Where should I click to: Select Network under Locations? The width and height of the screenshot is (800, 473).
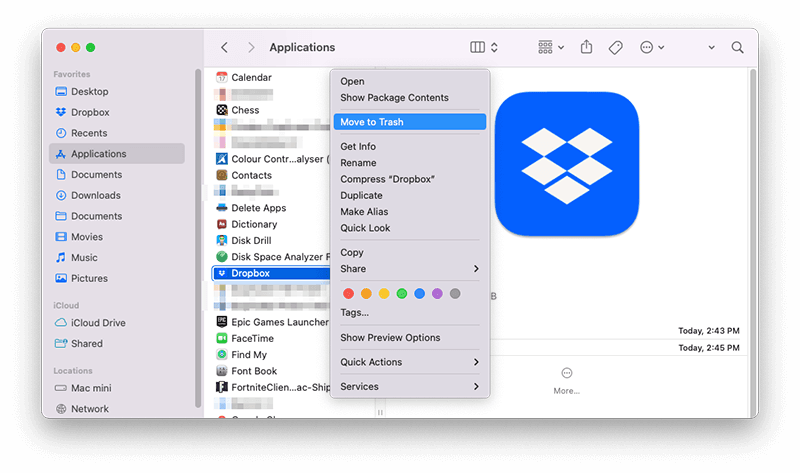[90, 409]
